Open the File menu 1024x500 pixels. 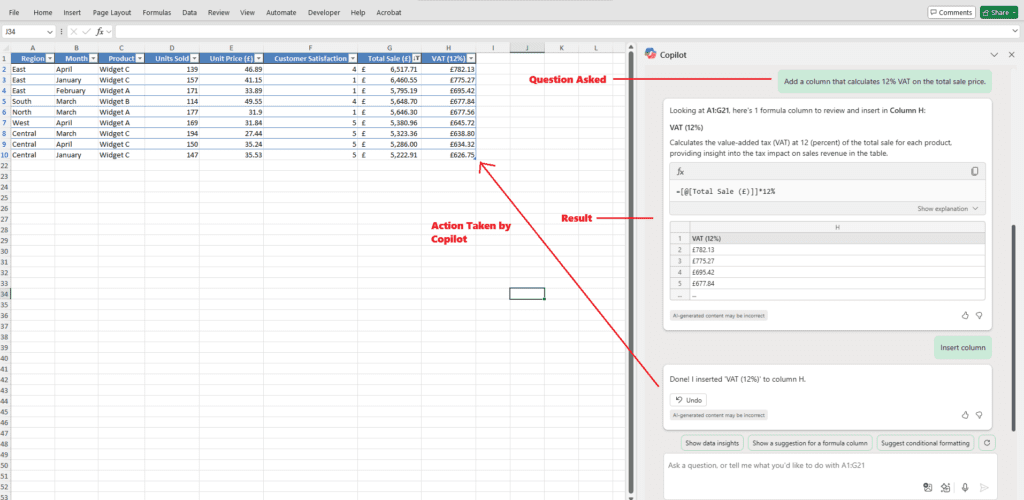pyautogui.click(x=14, y=12)
